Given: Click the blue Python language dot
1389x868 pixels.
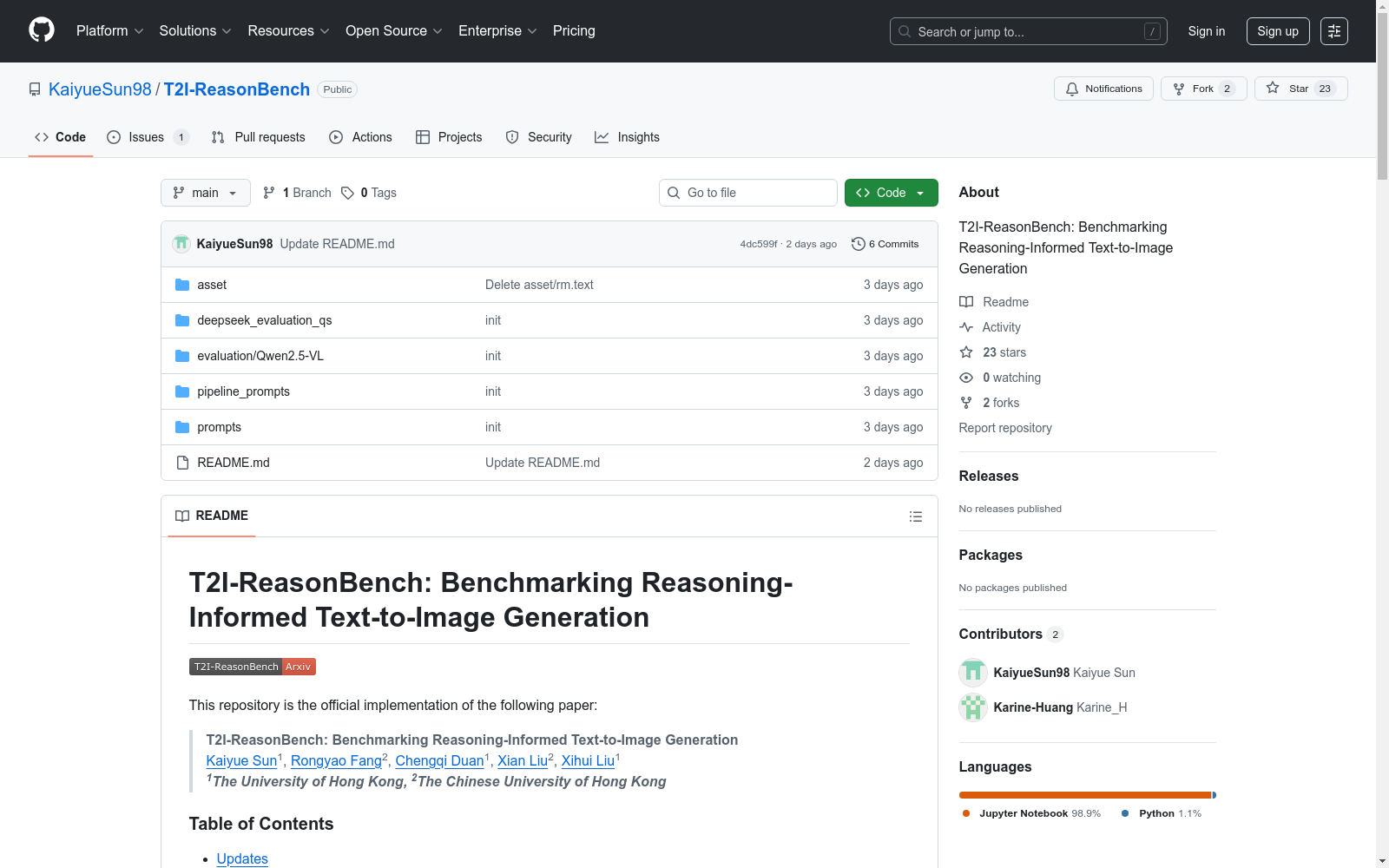Looking at the screenshot, I should (1125, 813).
